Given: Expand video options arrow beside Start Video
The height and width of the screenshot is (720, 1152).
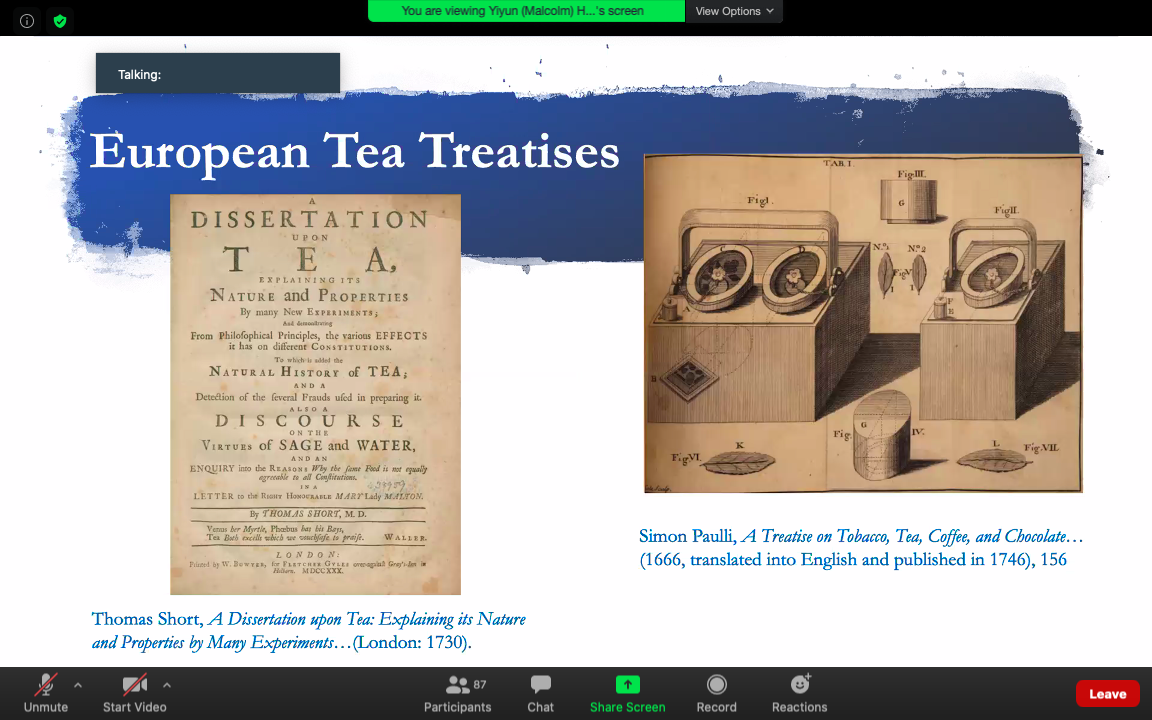Looking at the screenshot, I should [x=166, y=685].
